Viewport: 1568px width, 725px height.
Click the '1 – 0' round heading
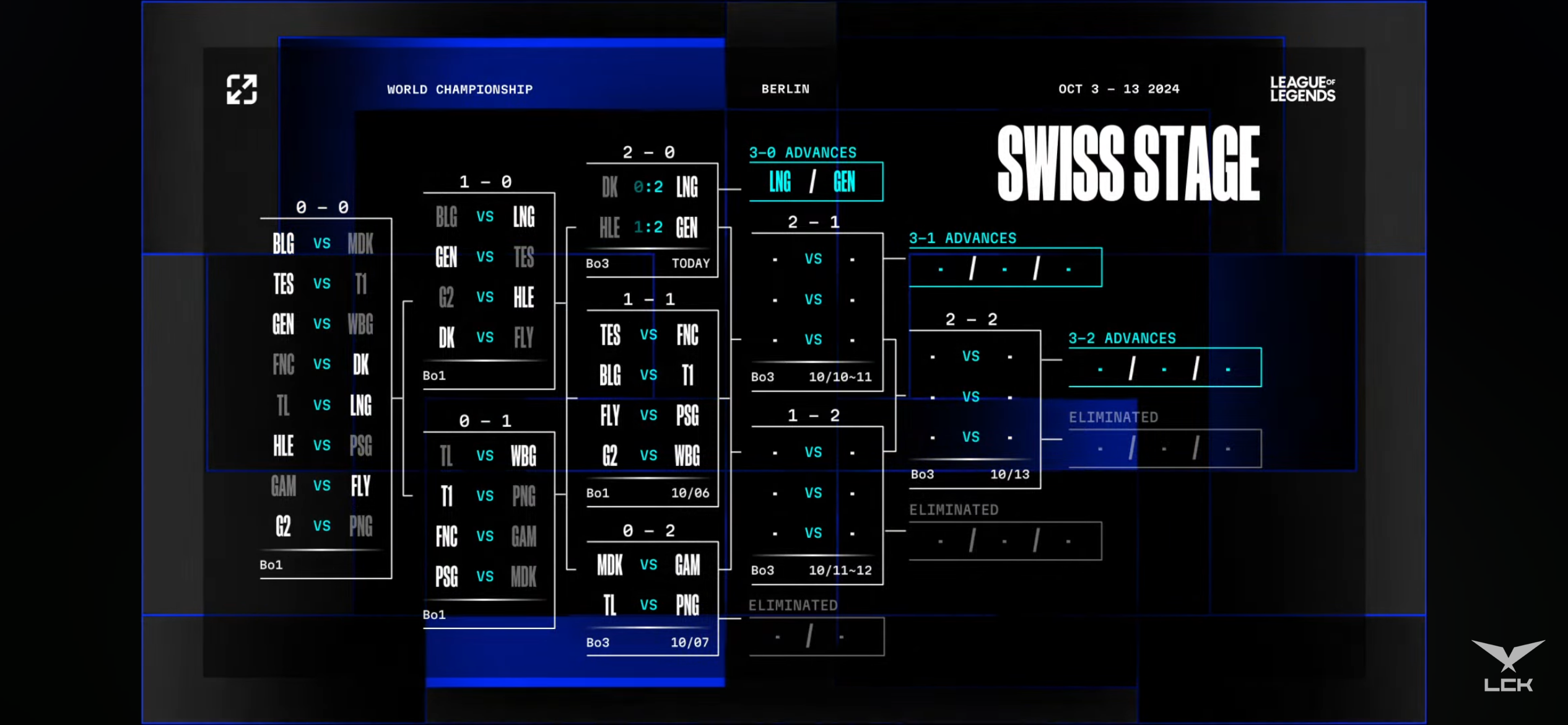pyautogui.click(x=486, y=182)
